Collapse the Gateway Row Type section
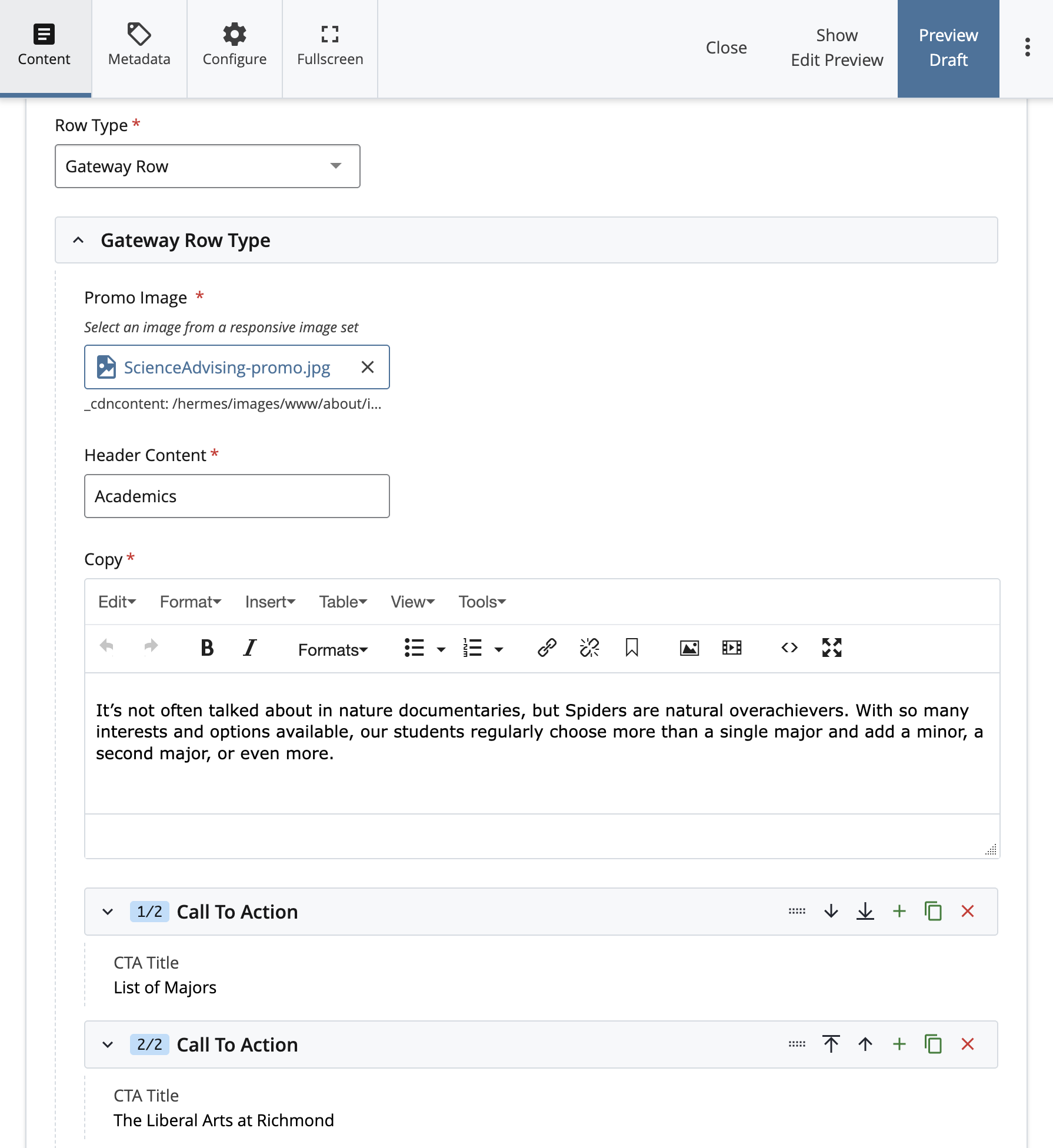Viewport: 1053px width, 1148px height. pos(79,241)
